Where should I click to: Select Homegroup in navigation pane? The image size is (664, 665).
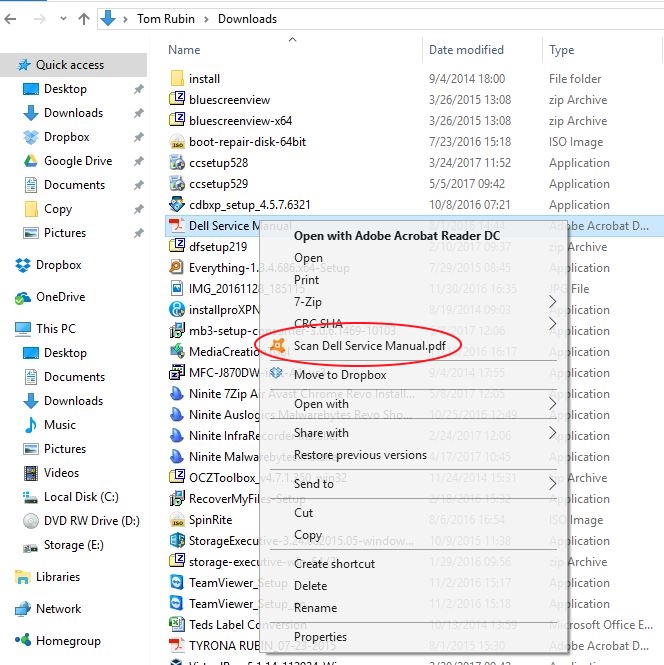tap(68, 640)
